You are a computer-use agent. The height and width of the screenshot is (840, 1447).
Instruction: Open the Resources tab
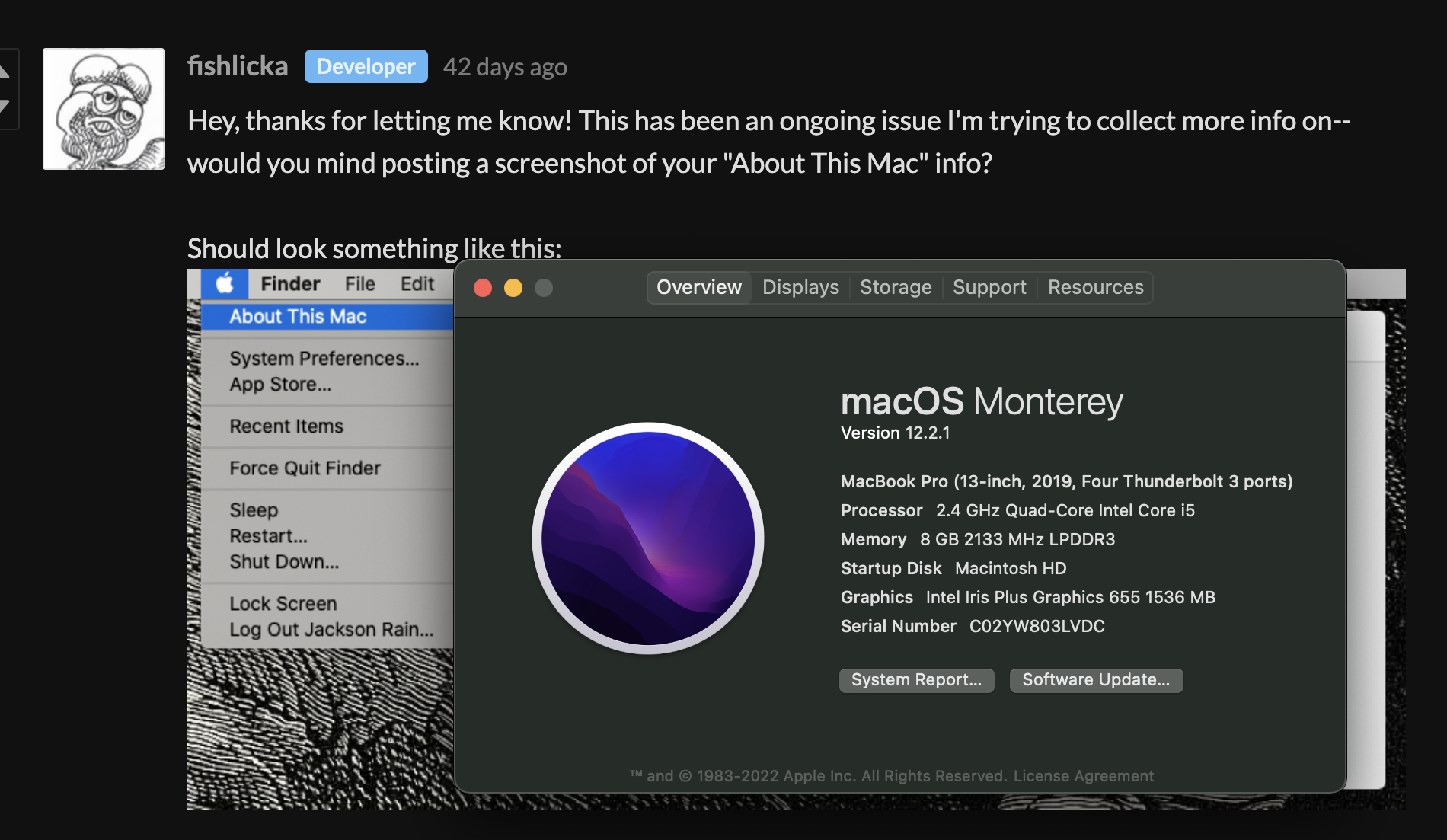click(1095, 287)
